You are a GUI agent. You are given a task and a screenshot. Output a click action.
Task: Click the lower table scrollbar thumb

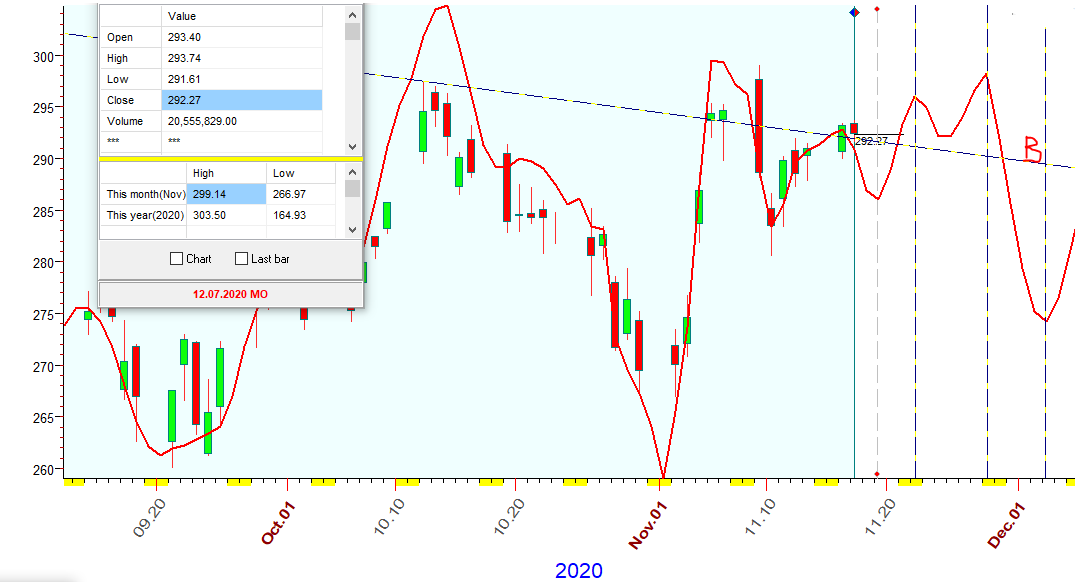coord(352,188)
